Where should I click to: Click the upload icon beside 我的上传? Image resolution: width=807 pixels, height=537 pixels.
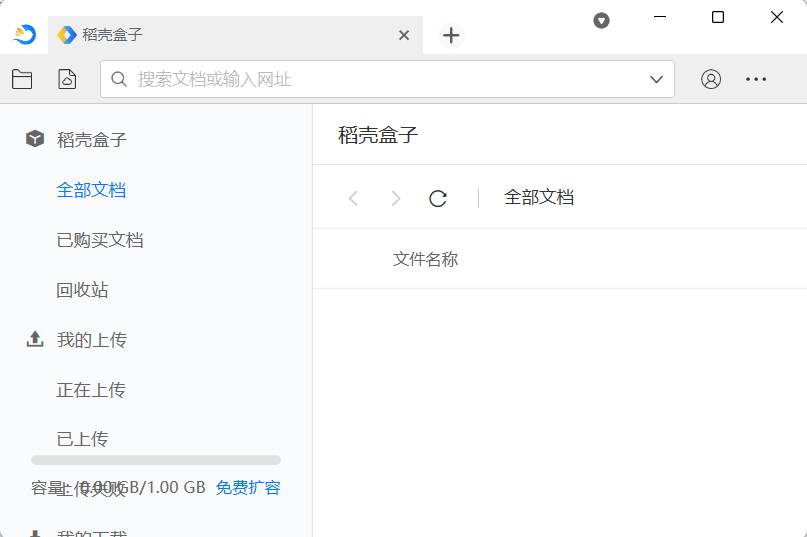[x=35, y=339]
